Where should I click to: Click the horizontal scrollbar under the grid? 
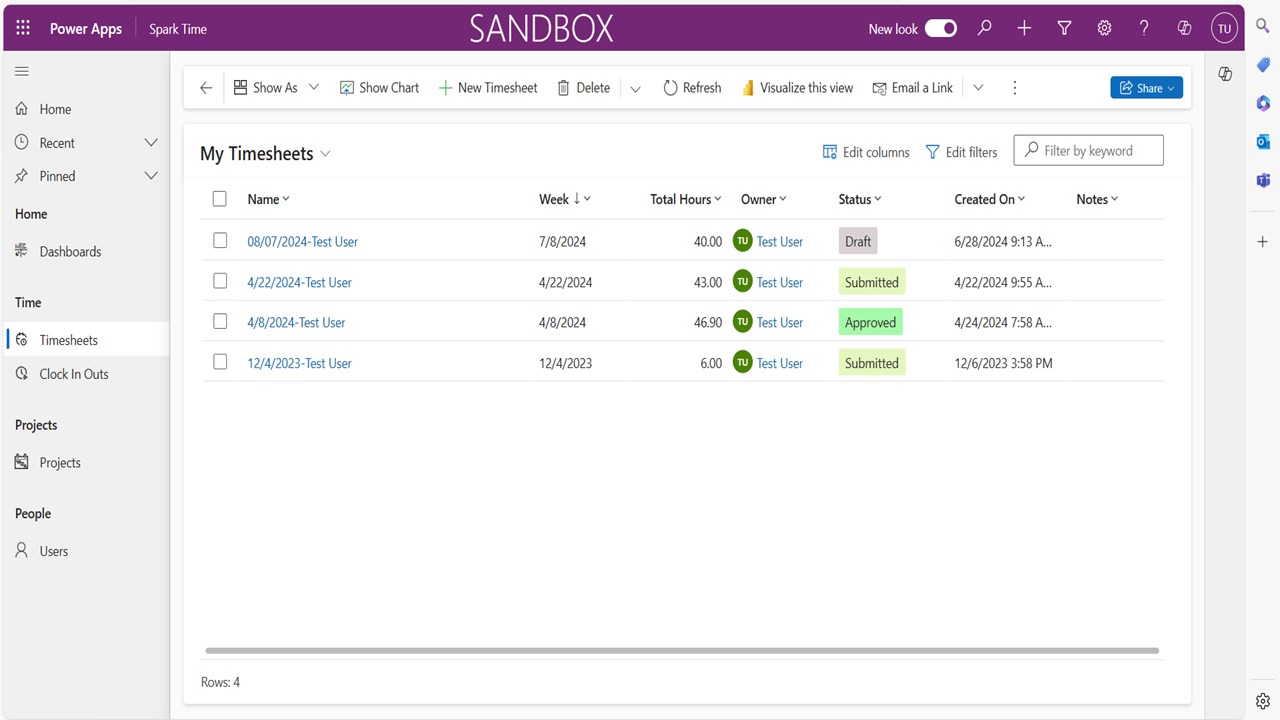coord(681,651)
